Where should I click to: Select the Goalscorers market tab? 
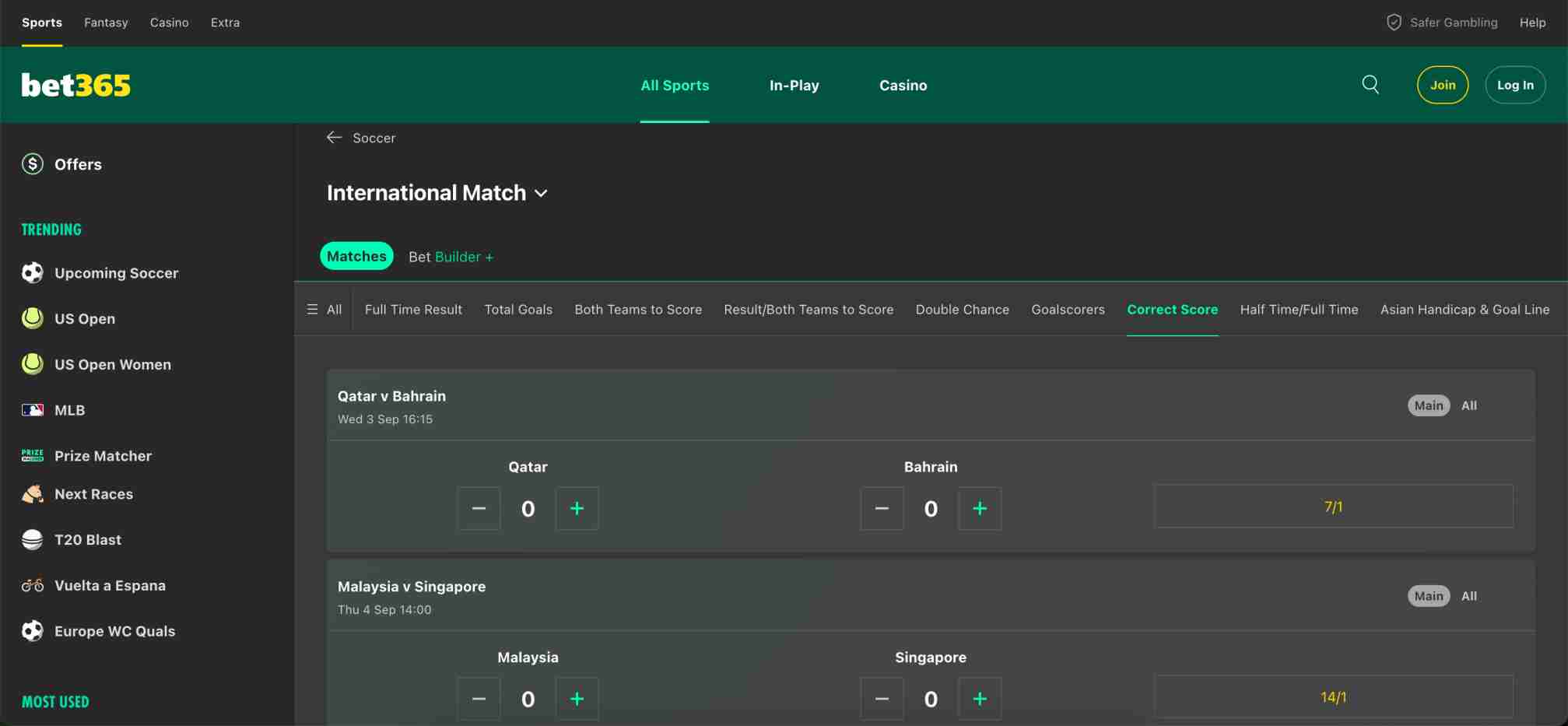(x=1068, y=310)
